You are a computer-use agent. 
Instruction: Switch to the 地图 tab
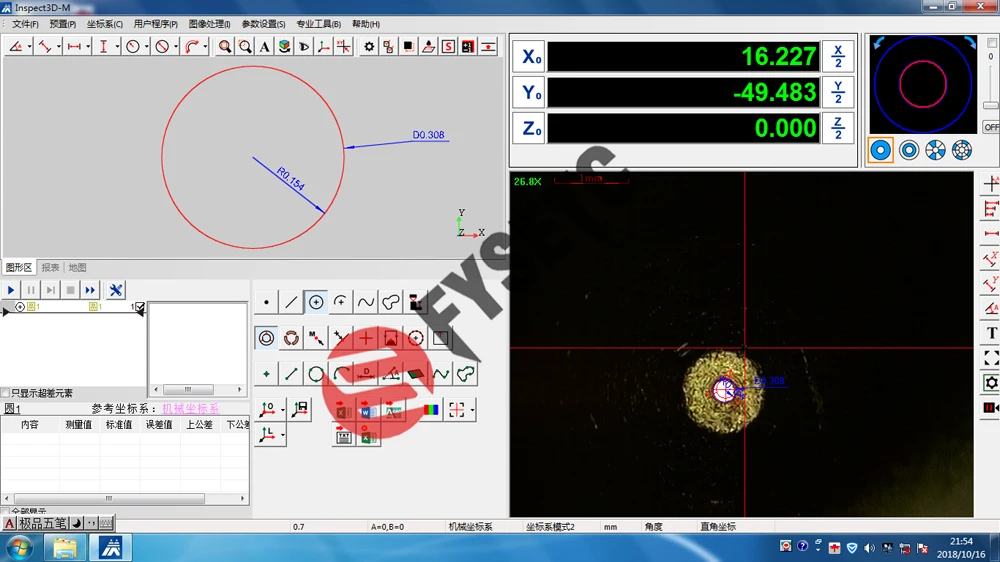click(x=77, y=267)
